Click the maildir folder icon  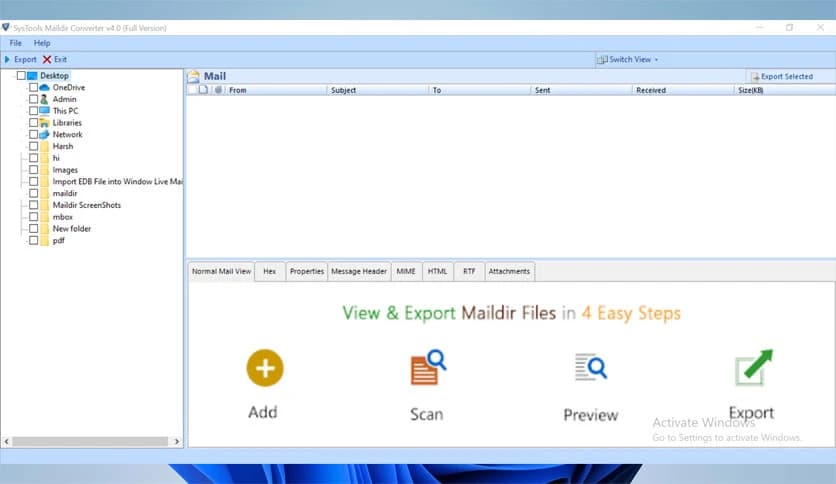tap(44, 193)
